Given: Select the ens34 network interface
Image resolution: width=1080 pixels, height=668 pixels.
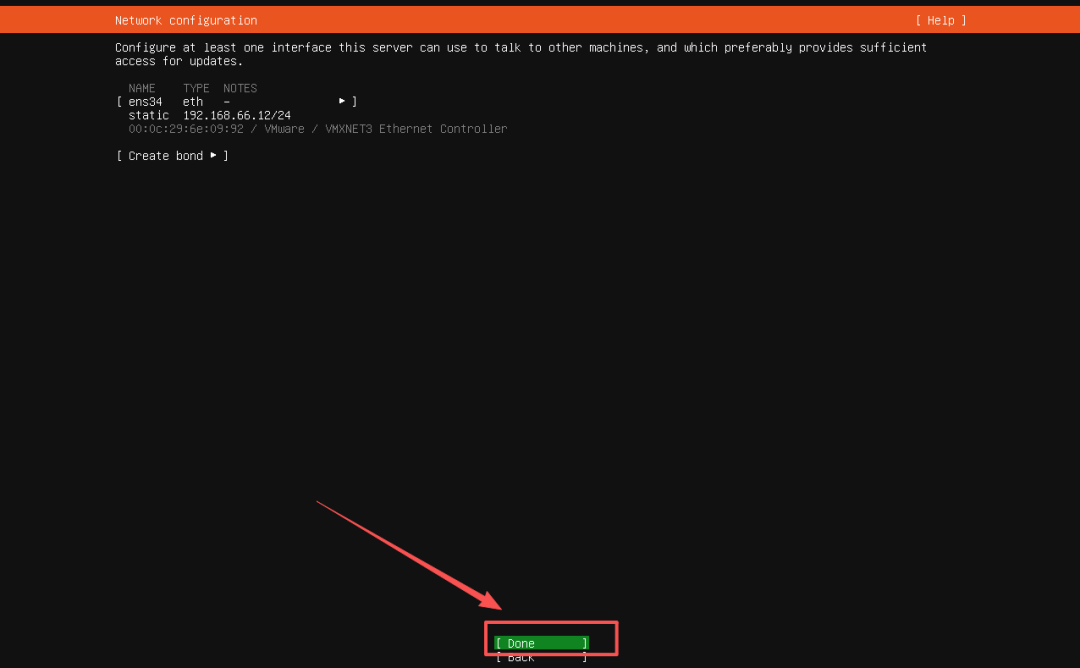Looking at the screenshot, I should 145,102.
